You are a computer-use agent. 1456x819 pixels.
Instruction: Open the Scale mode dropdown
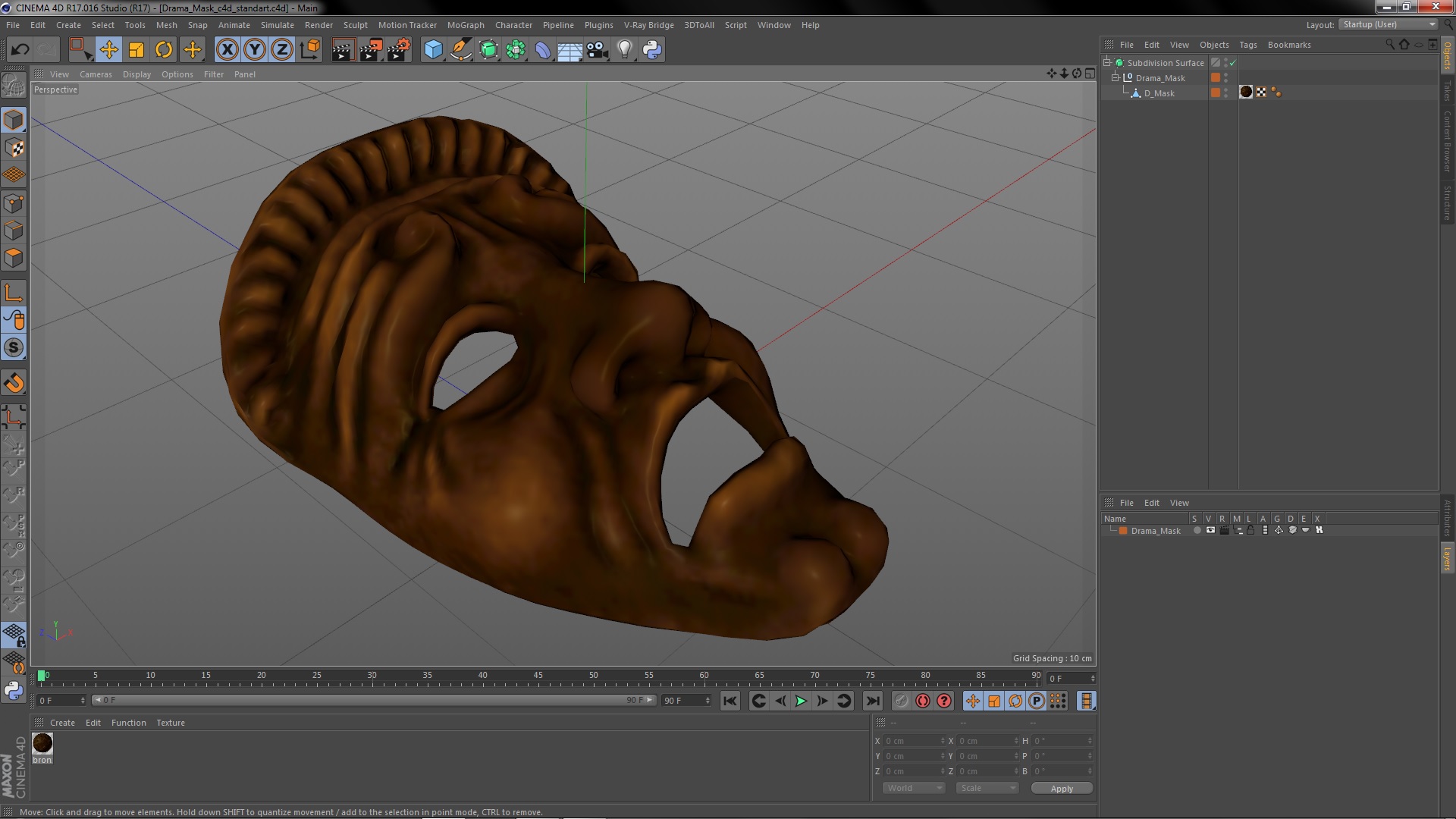click(x=987, y=789)
